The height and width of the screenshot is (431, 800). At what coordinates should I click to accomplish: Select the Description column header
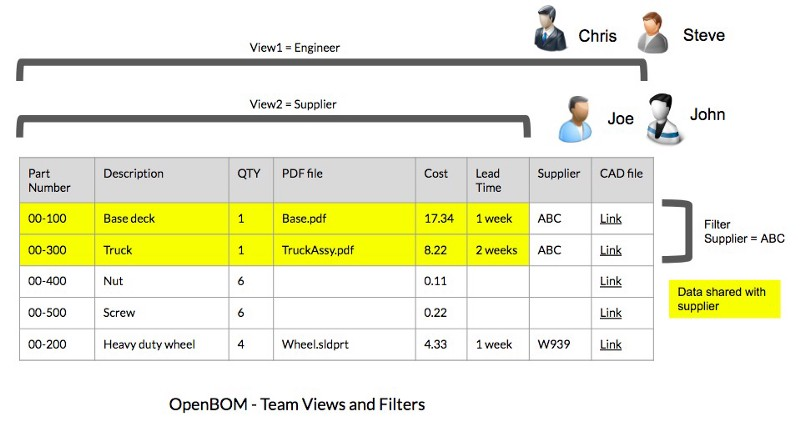pos(133,174)
